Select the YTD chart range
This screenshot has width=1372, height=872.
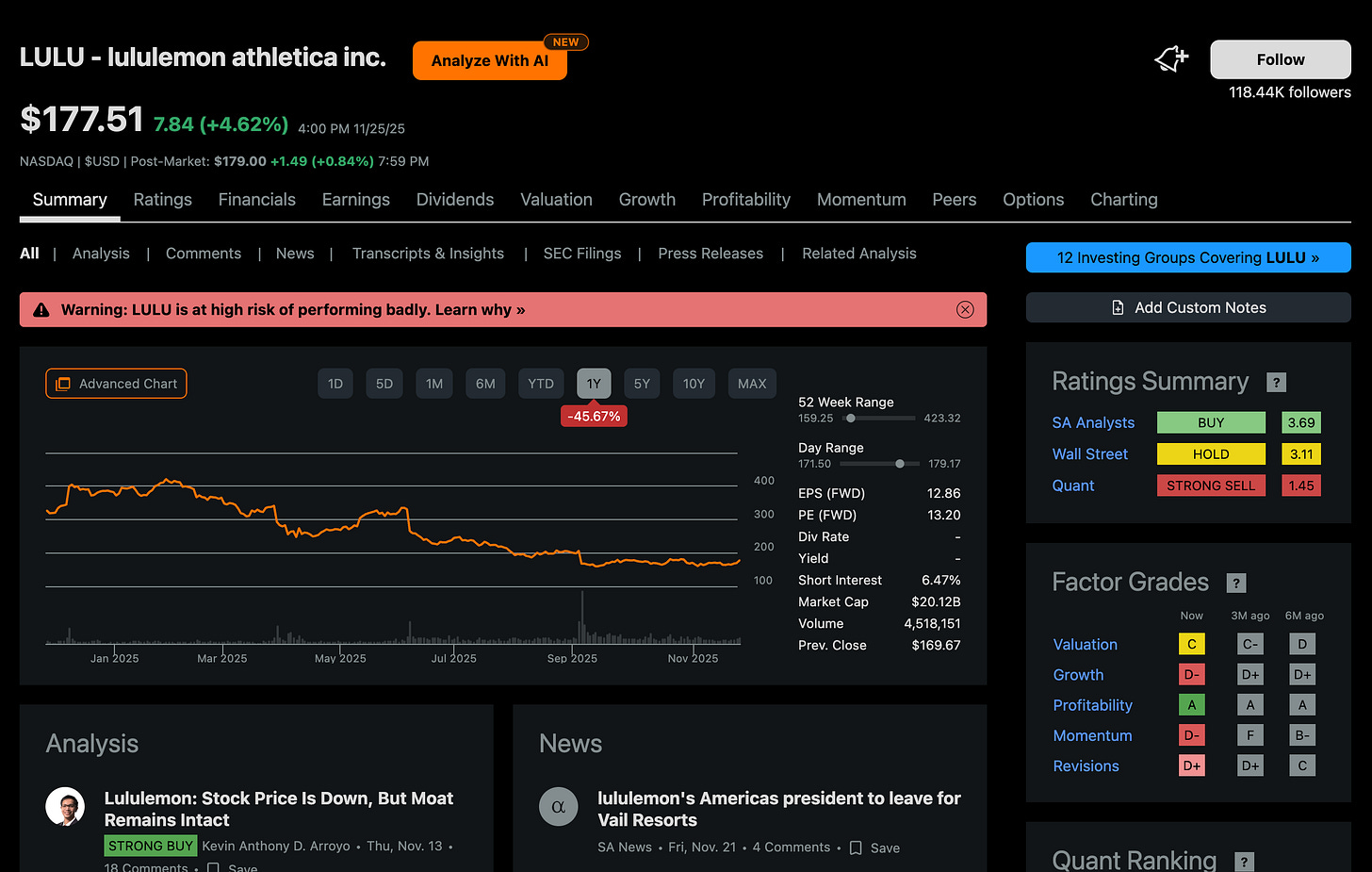point(541,384)
